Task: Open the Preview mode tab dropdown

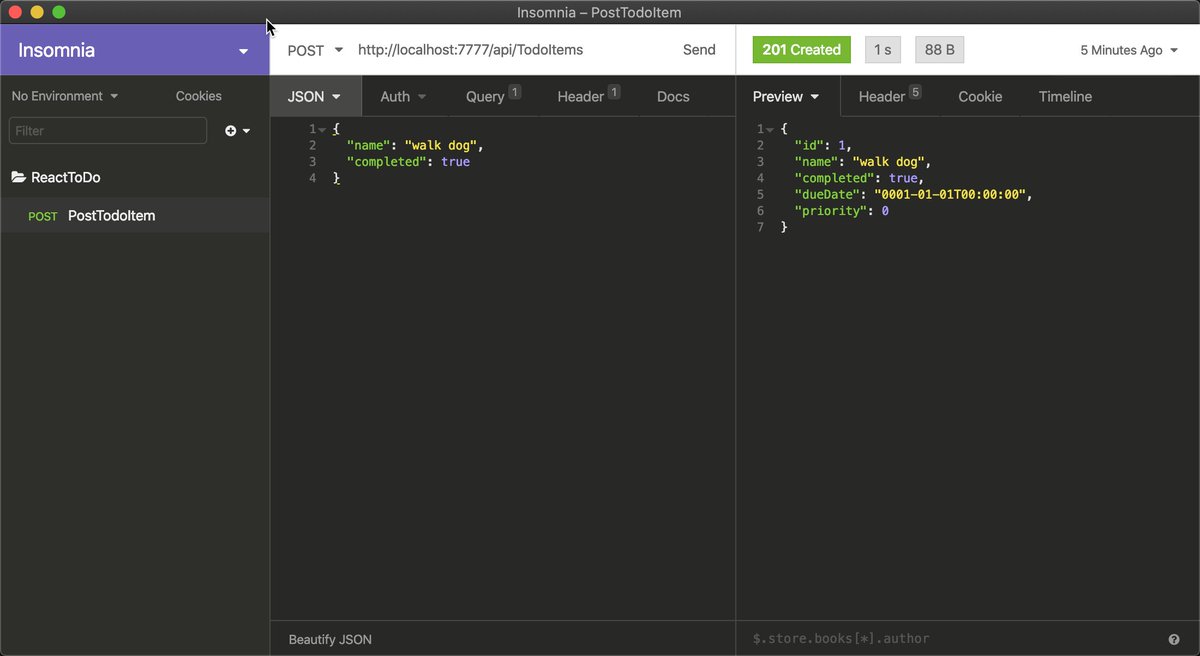Action: (x=786, y=97)
